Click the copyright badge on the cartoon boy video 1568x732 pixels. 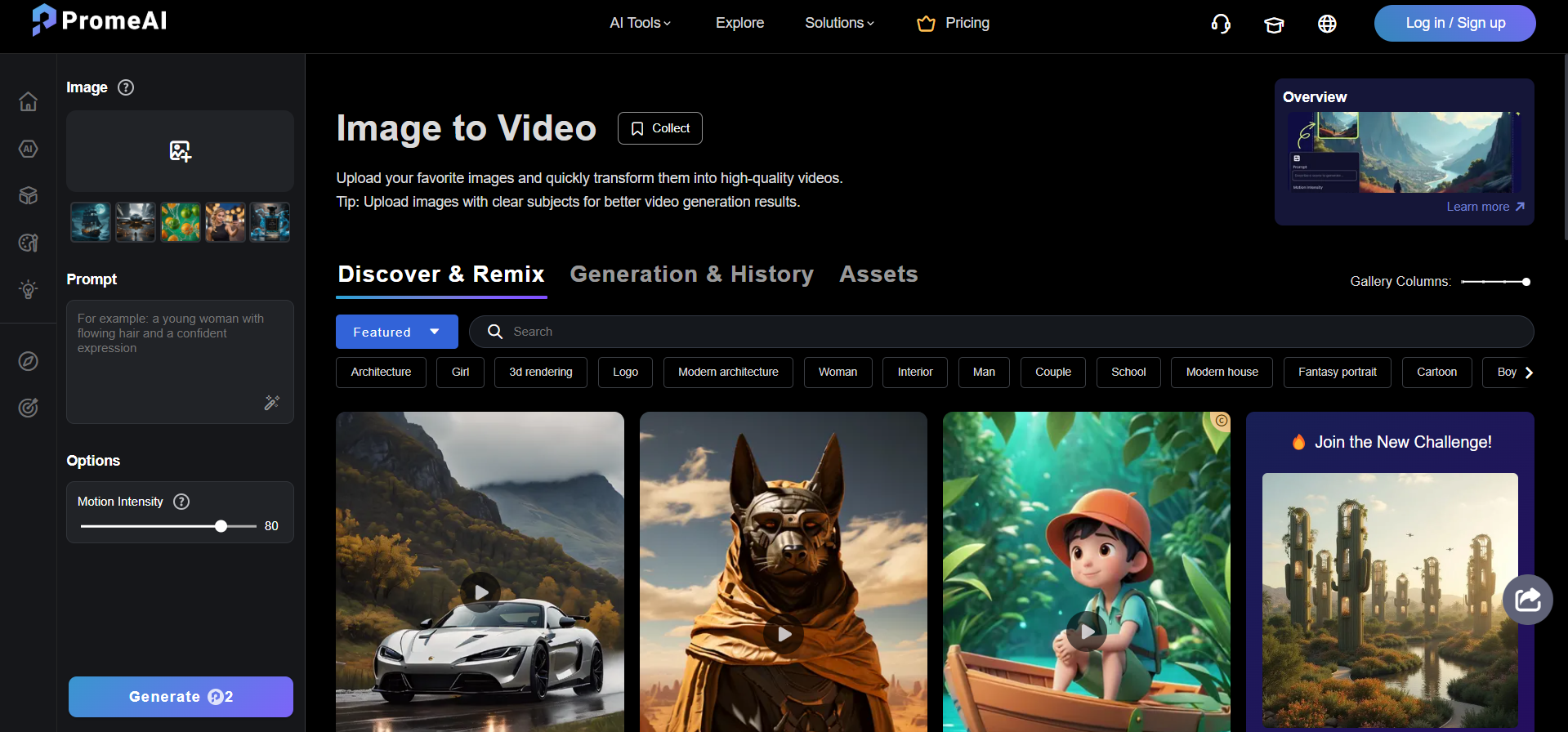tap(1221, 421)
